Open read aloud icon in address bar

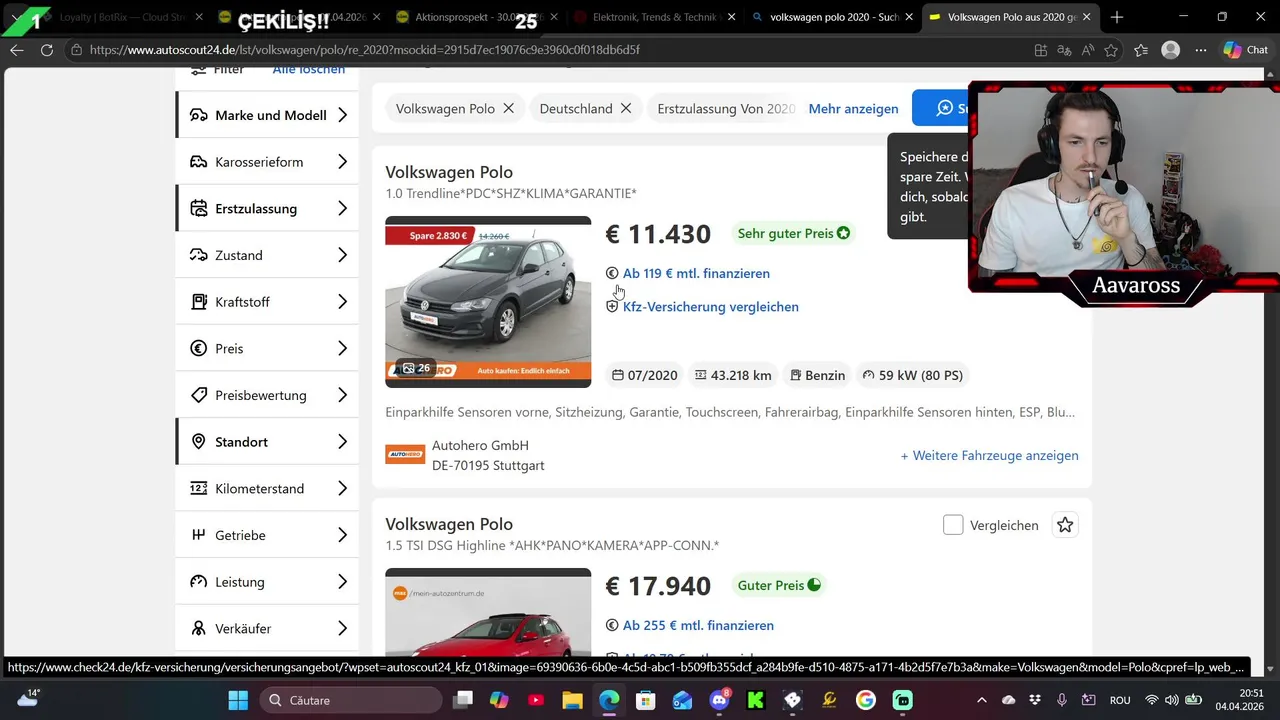pos(1087,50)
